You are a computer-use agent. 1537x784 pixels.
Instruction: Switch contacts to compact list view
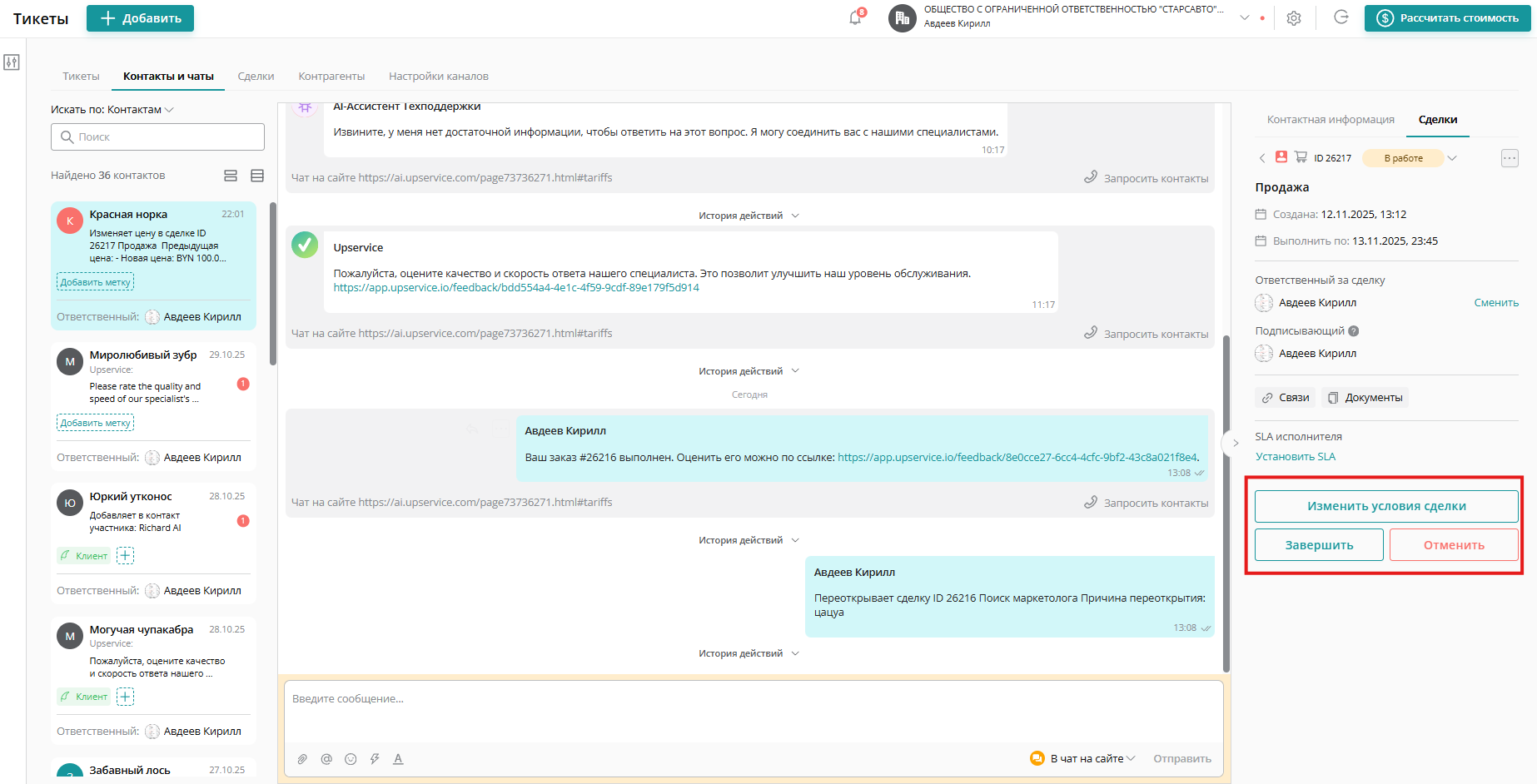coord(256,176)
